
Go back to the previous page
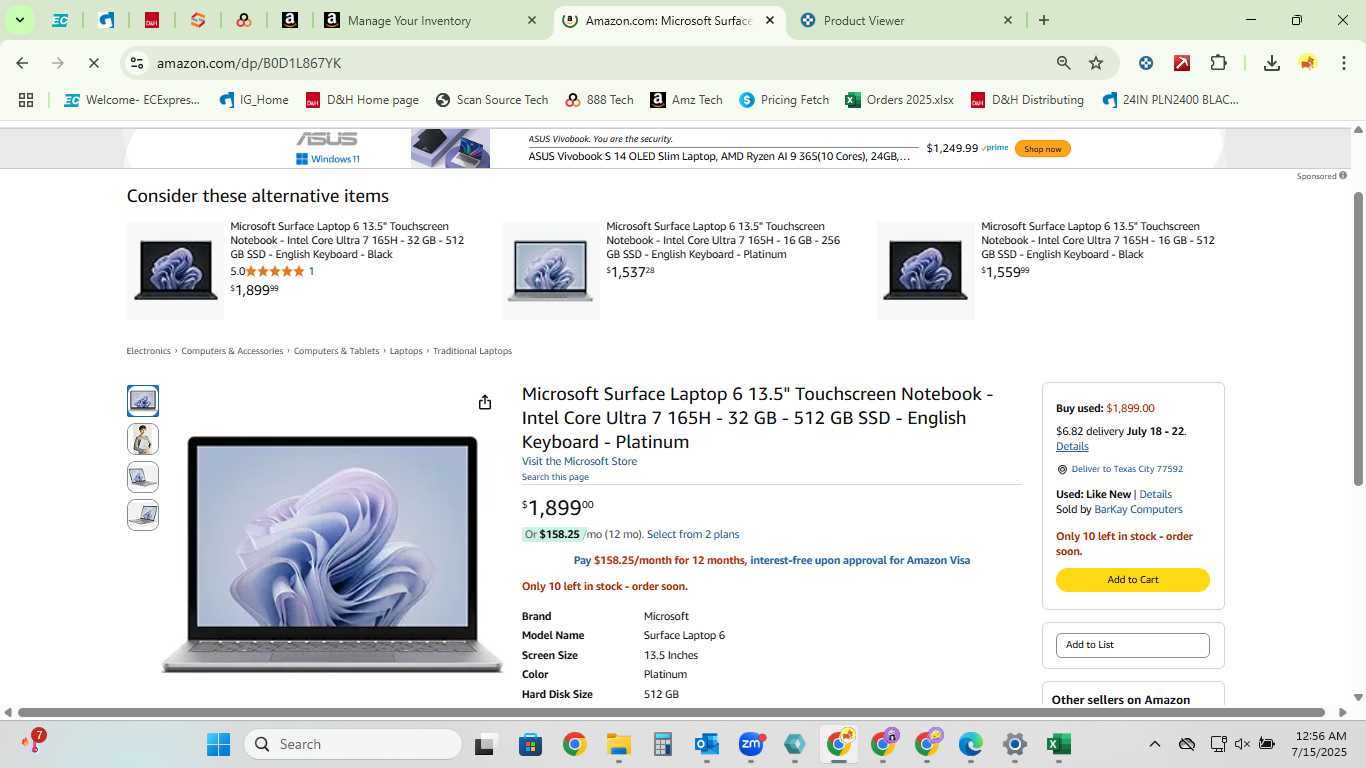point(22,63)
